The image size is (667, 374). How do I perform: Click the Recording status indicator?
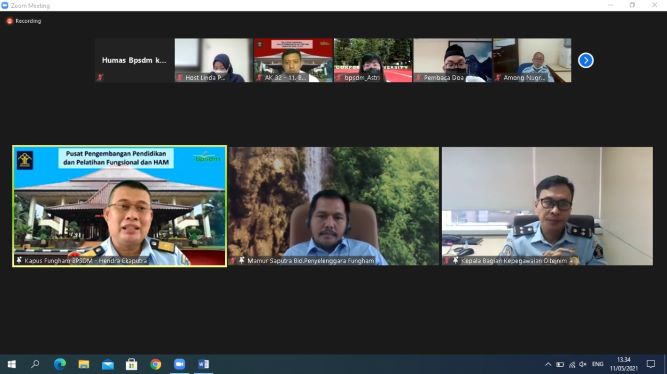tap(24, 21)
